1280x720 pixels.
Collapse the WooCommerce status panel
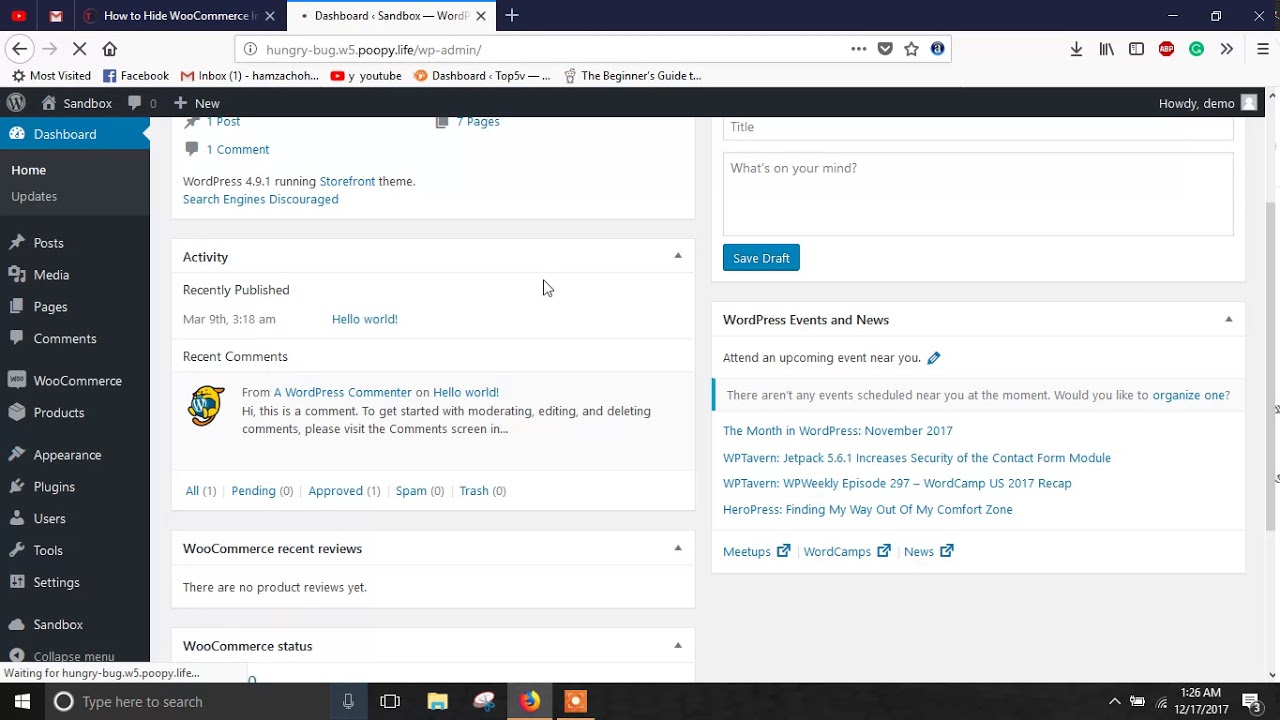[x=678, y=645]
